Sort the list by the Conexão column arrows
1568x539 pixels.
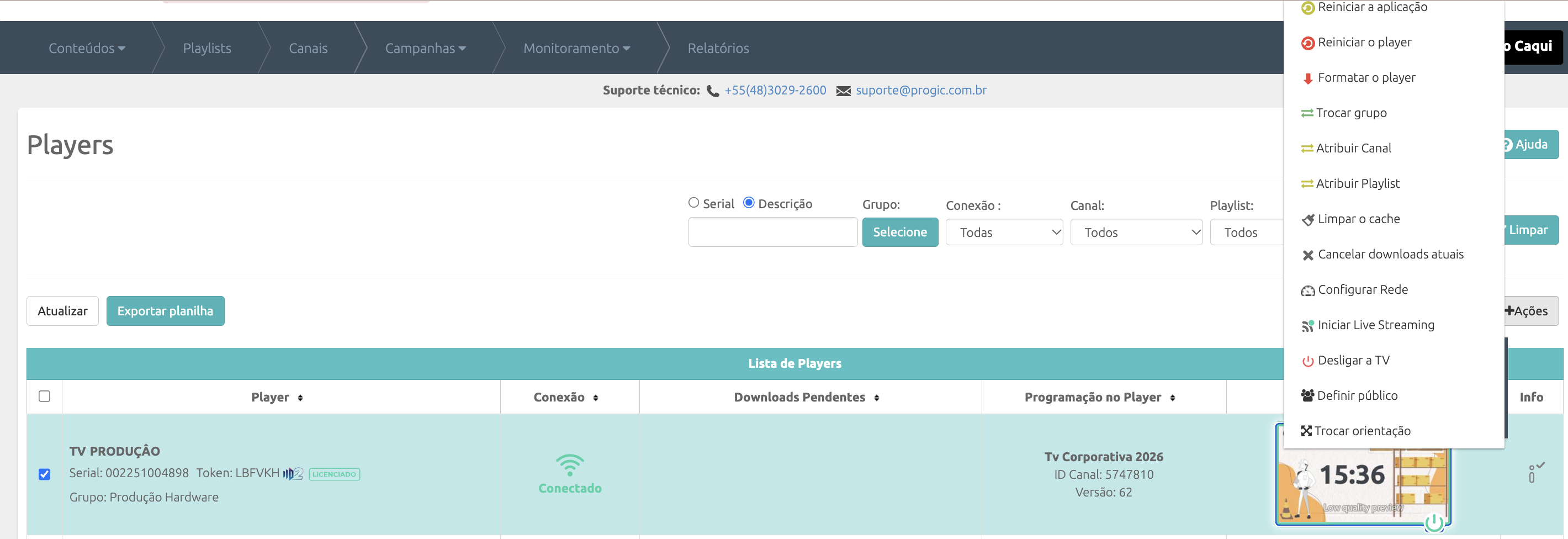pos(595,398)
